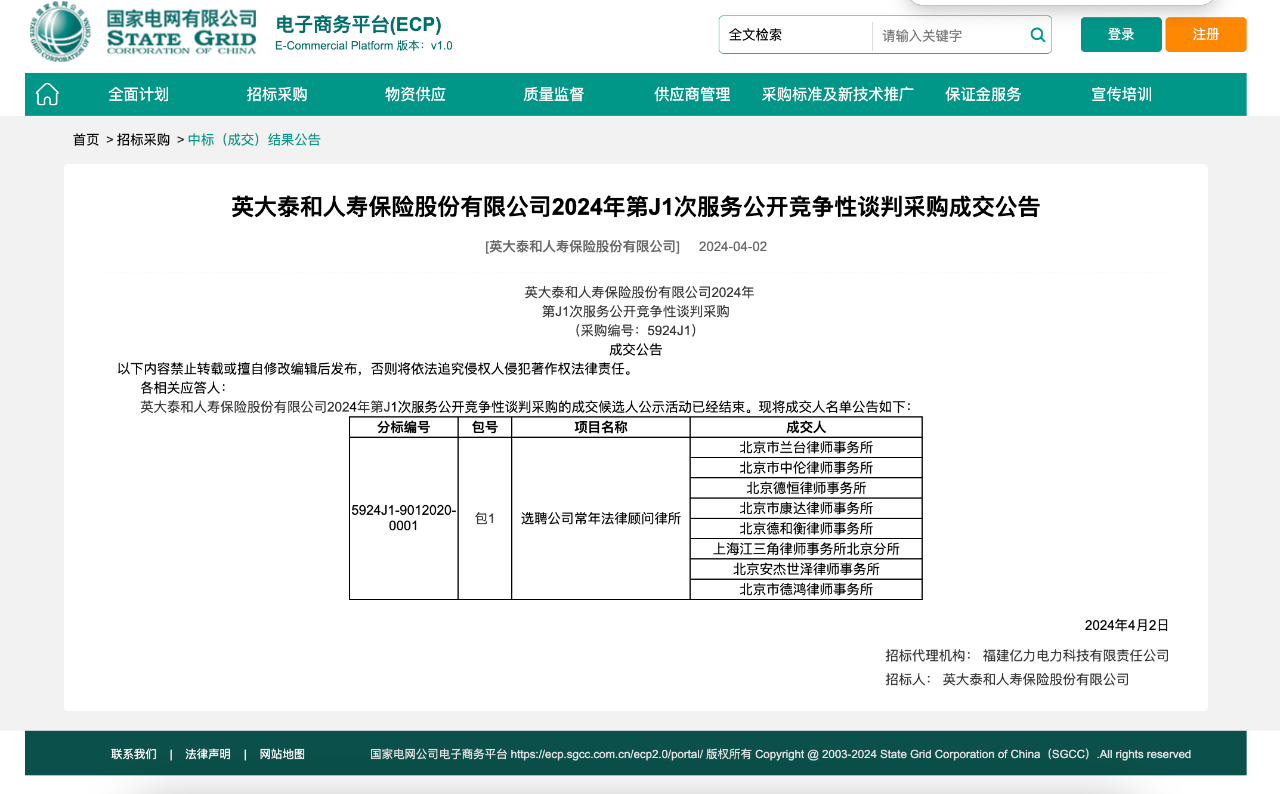Click 北京德和衡律师事务所 in the table
The image size is (1280, 794).
click(806, 528)
